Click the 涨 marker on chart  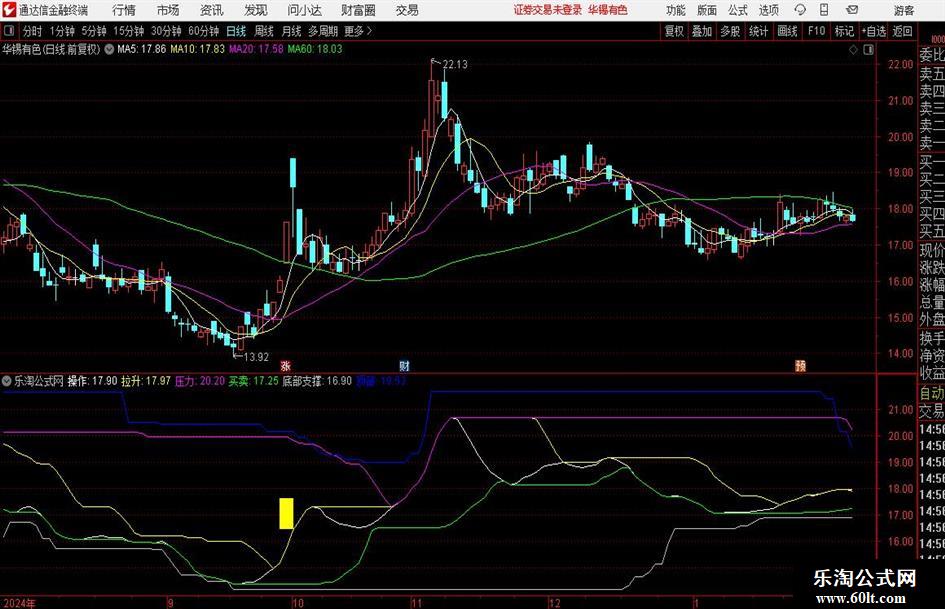click(286, 365)
